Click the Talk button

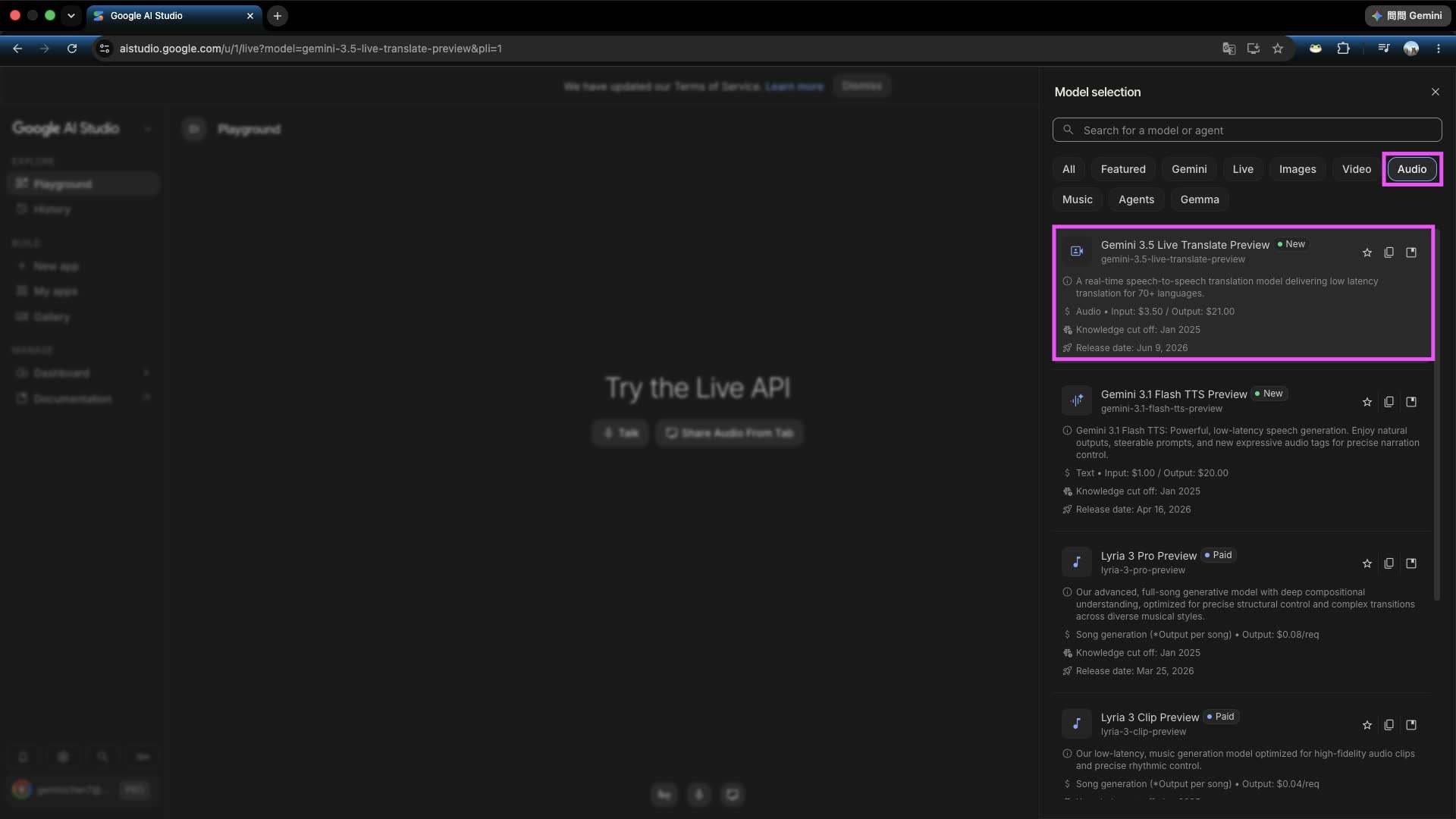click(x=620, y=433)
